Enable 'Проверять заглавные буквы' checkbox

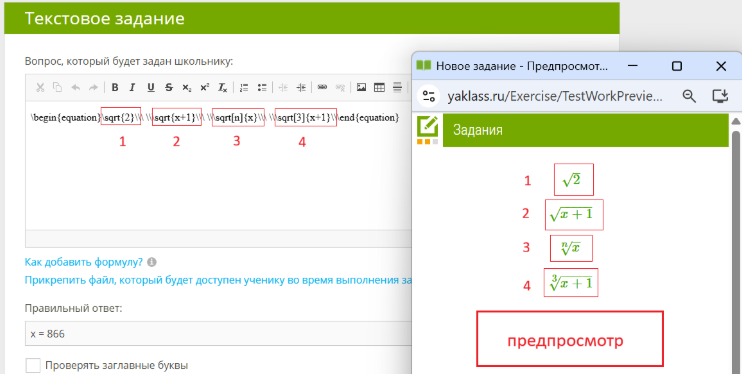click(33, 365)
